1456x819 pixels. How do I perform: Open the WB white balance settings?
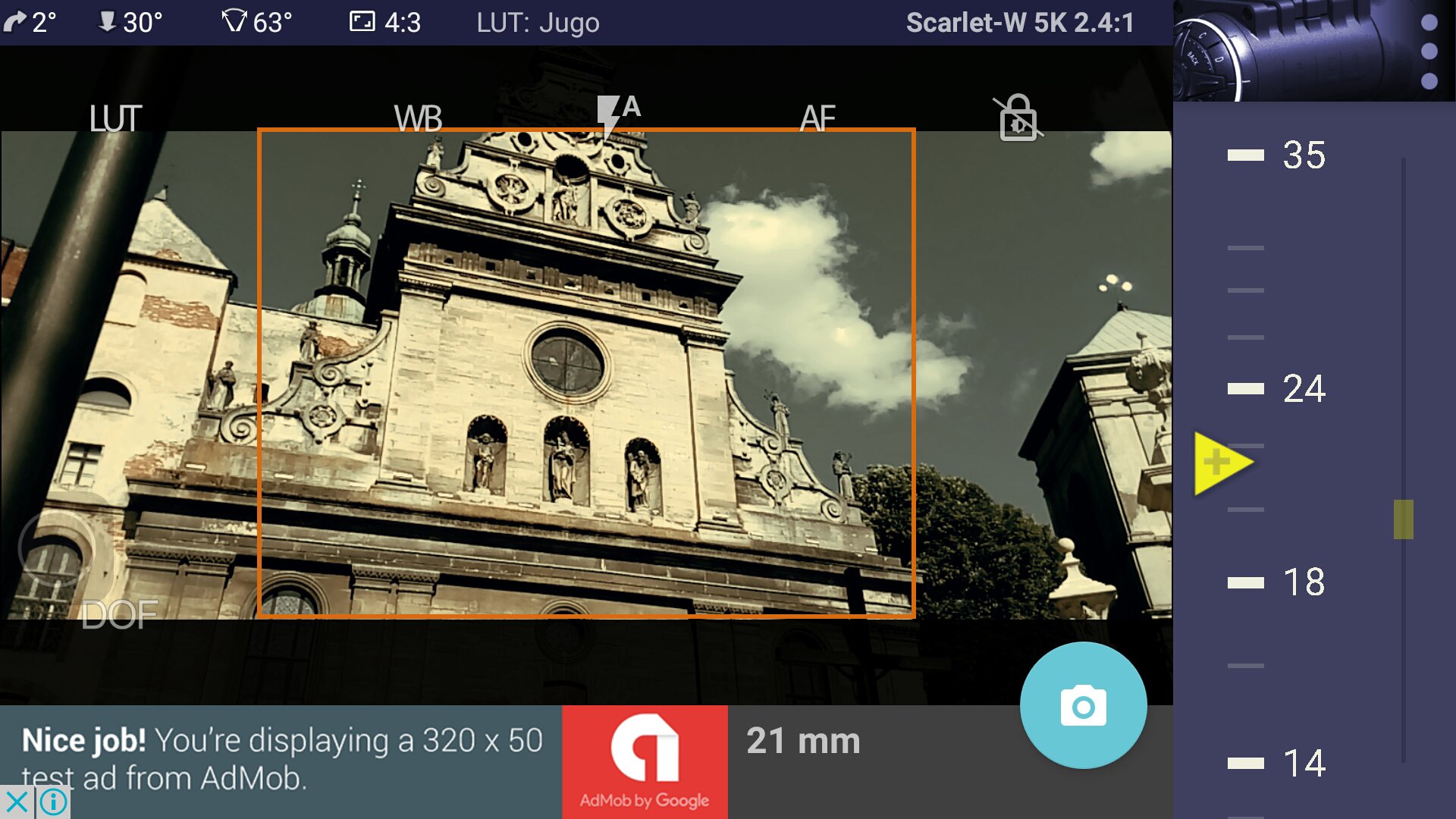click(x=418, y=118)
